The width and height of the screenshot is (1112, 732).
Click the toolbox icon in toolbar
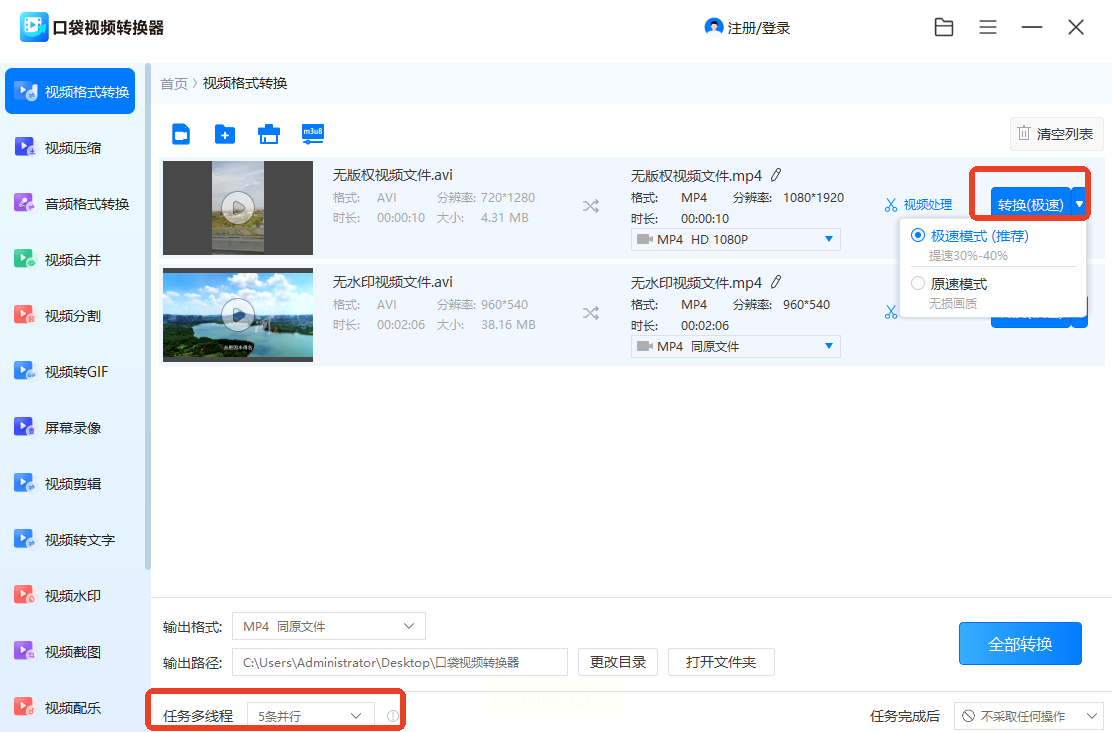pyautogui.click(x=269, y=134)
